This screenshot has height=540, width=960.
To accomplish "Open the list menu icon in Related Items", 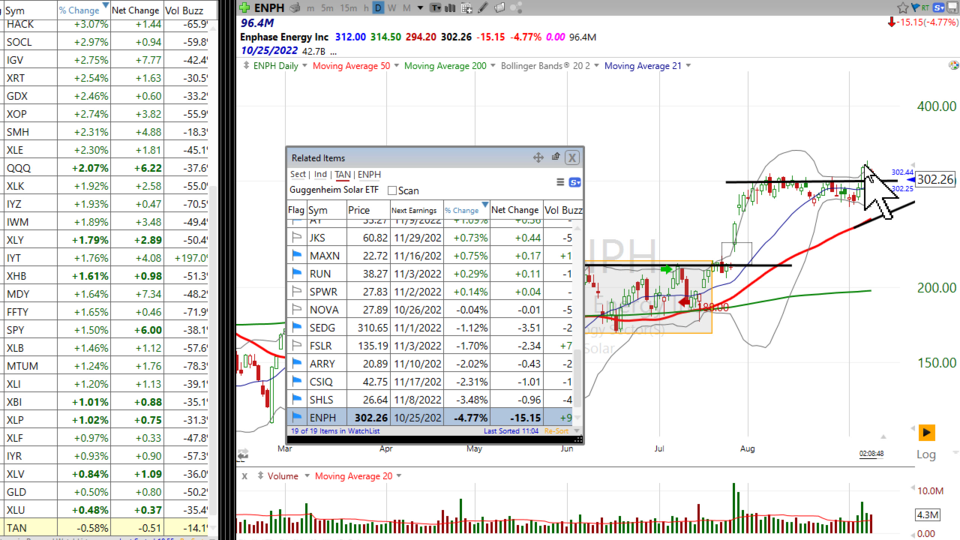I will [x=560, y=182].
